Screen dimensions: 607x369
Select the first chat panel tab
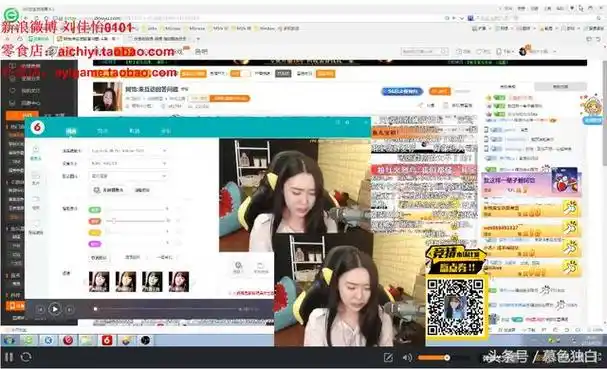(508, 86)
